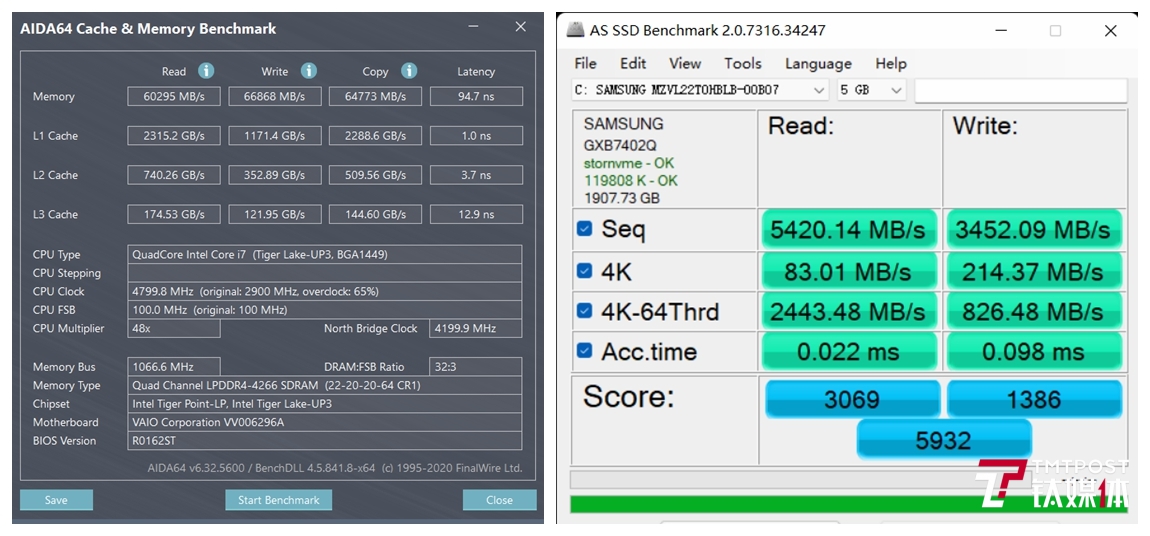Viewport: 1150px width, 536px height.
Task: Open the Tools menu in AS SSD
Action: (743, 64)
